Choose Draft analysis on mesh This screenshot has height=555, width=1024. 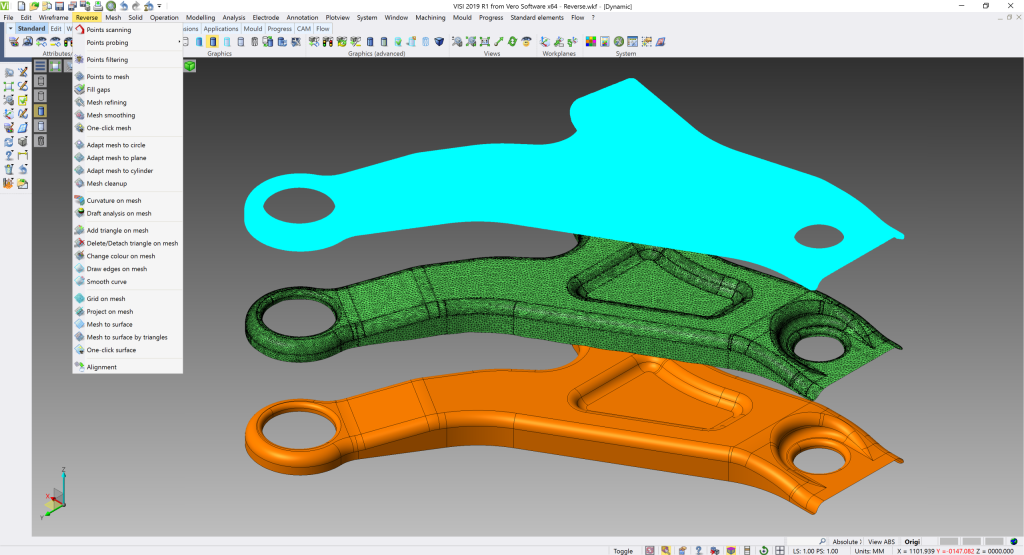[118, 213]
